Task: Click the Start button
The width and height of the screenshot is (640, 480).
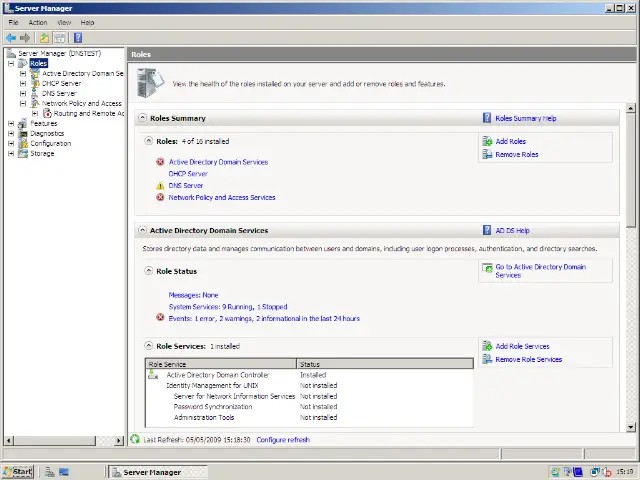Action: (x=18, y=472)
